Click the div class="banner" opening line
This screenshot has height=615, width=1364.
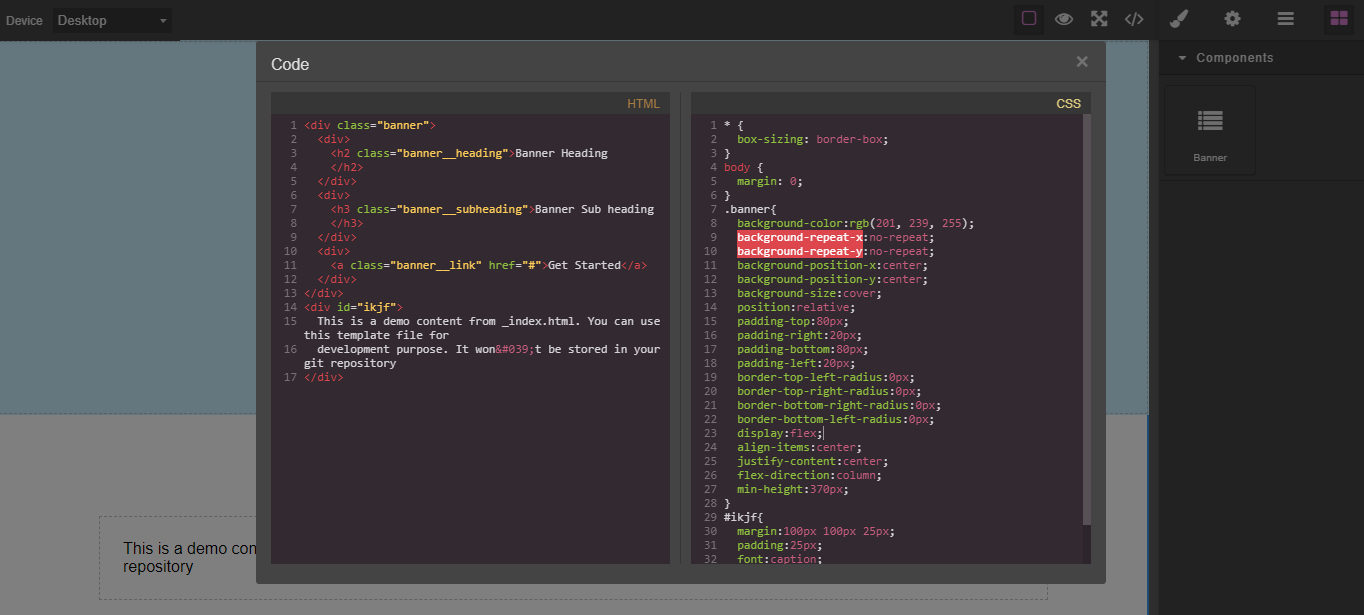[370, 126]
